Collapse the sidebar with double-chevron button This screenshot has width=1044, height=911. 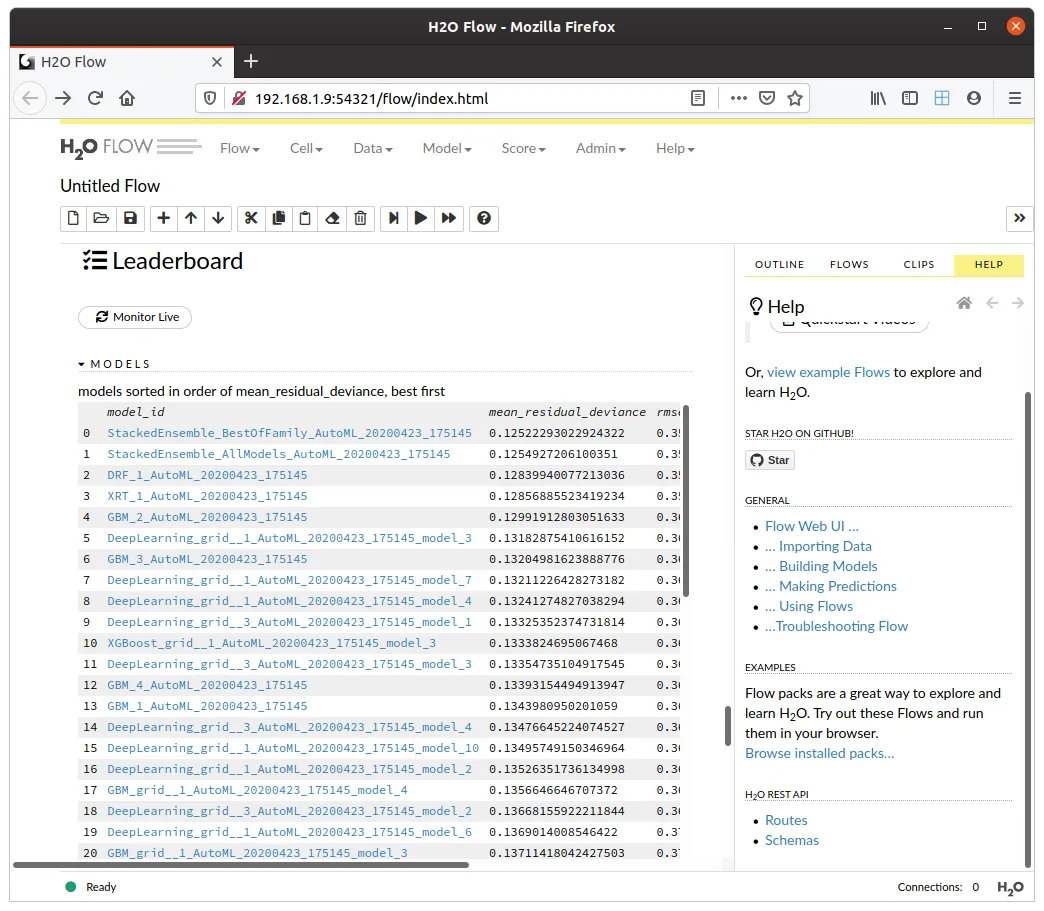(x=1019, y=218)
